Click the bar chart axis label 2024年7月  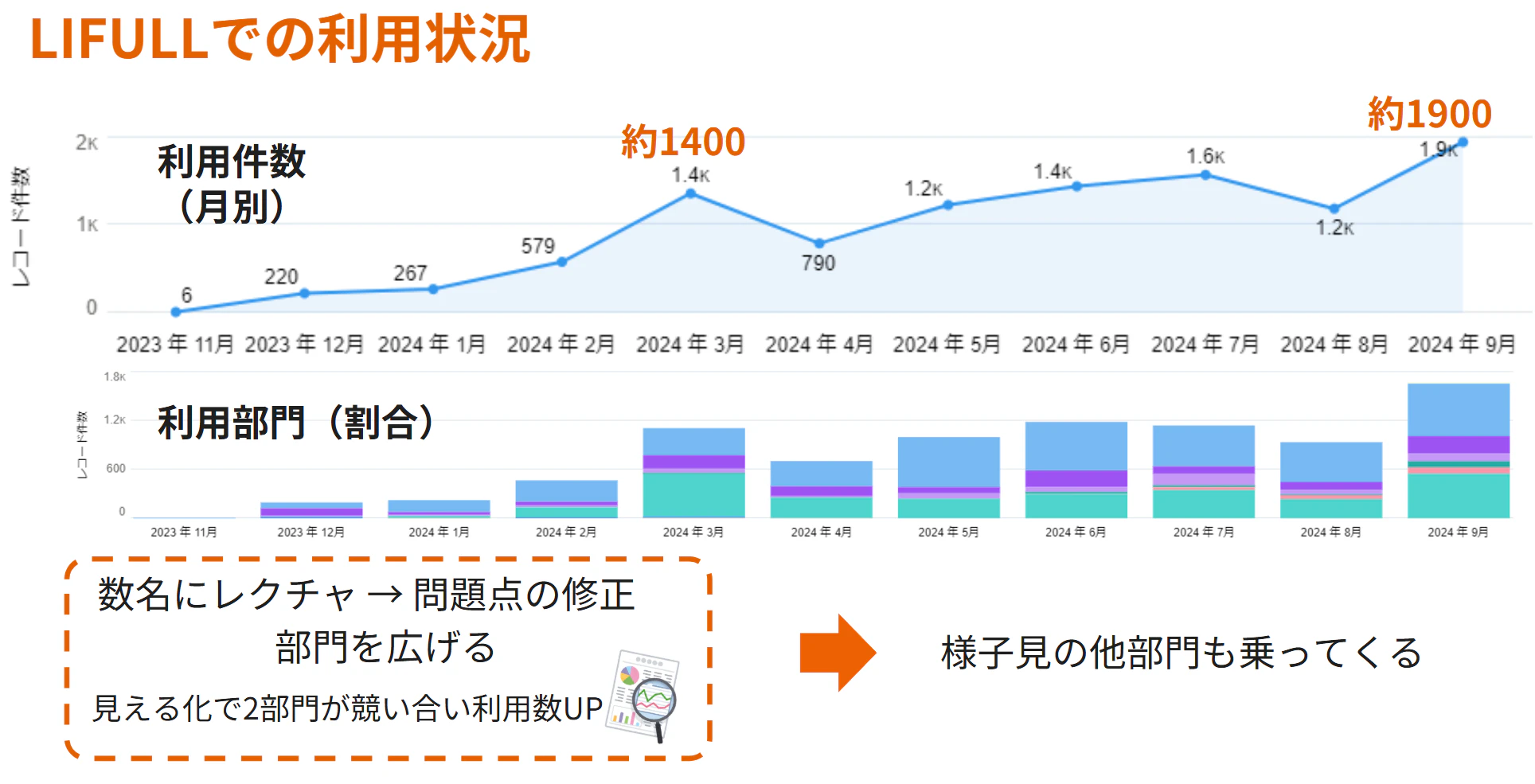(1204, 532)
